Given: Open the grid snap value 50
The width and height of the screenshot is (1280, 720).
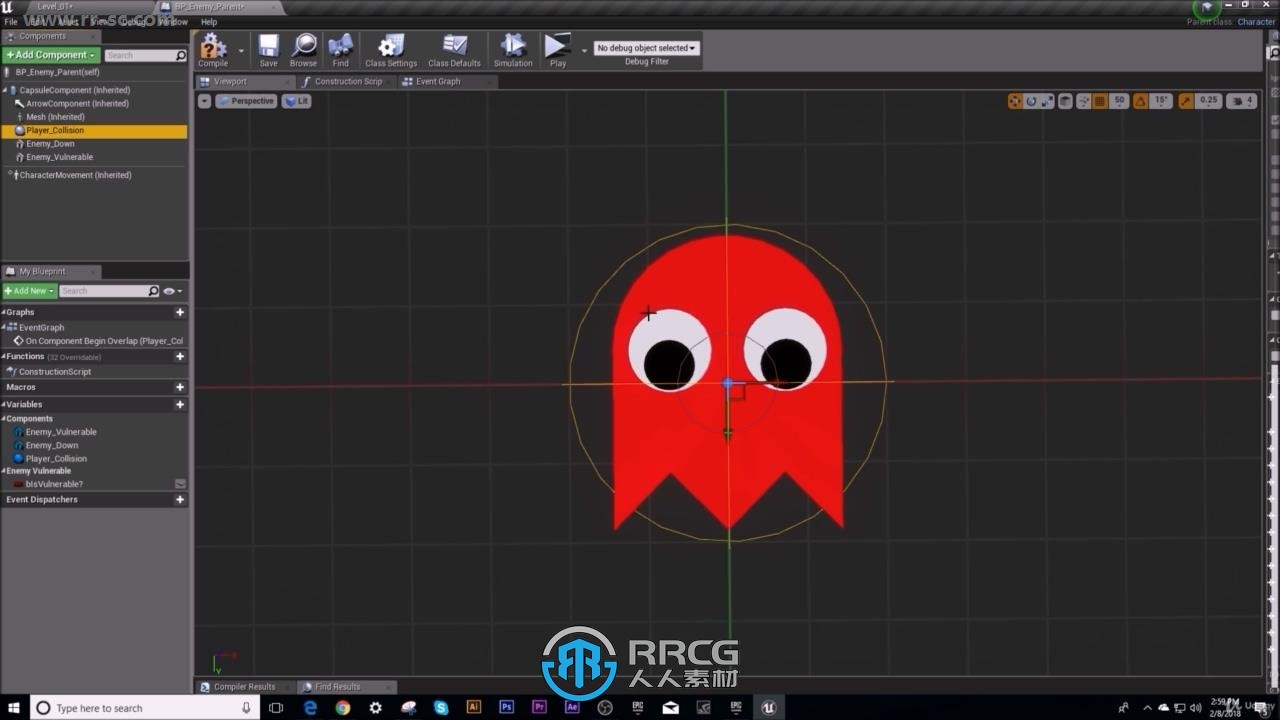Looking at the screenshot, I should [x=1119, y=101].
